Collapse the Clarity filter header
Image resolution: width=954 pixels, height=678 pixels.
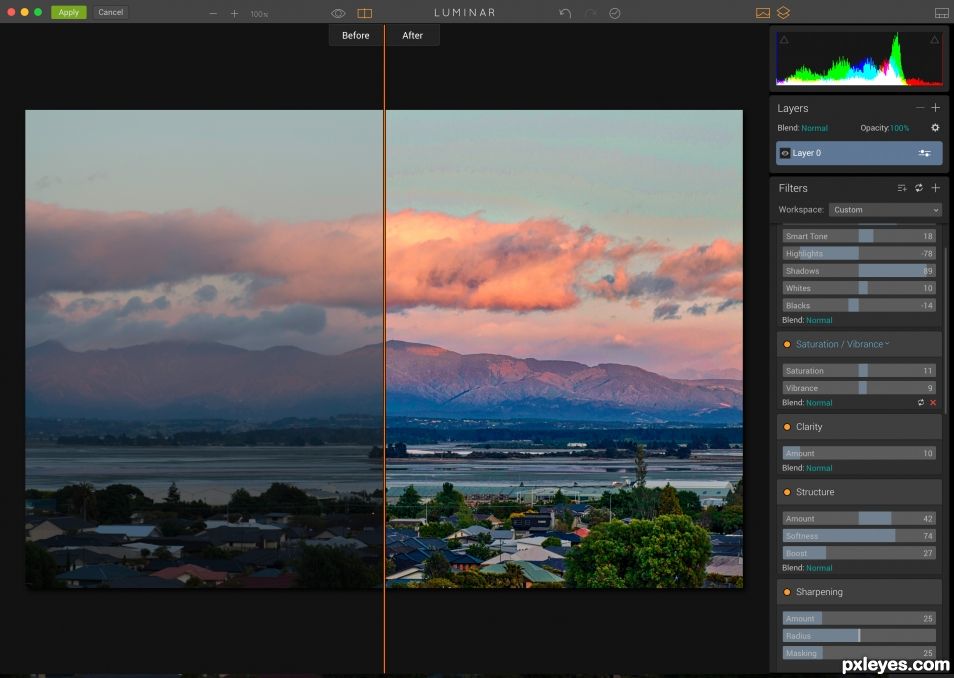pos(859,427)
